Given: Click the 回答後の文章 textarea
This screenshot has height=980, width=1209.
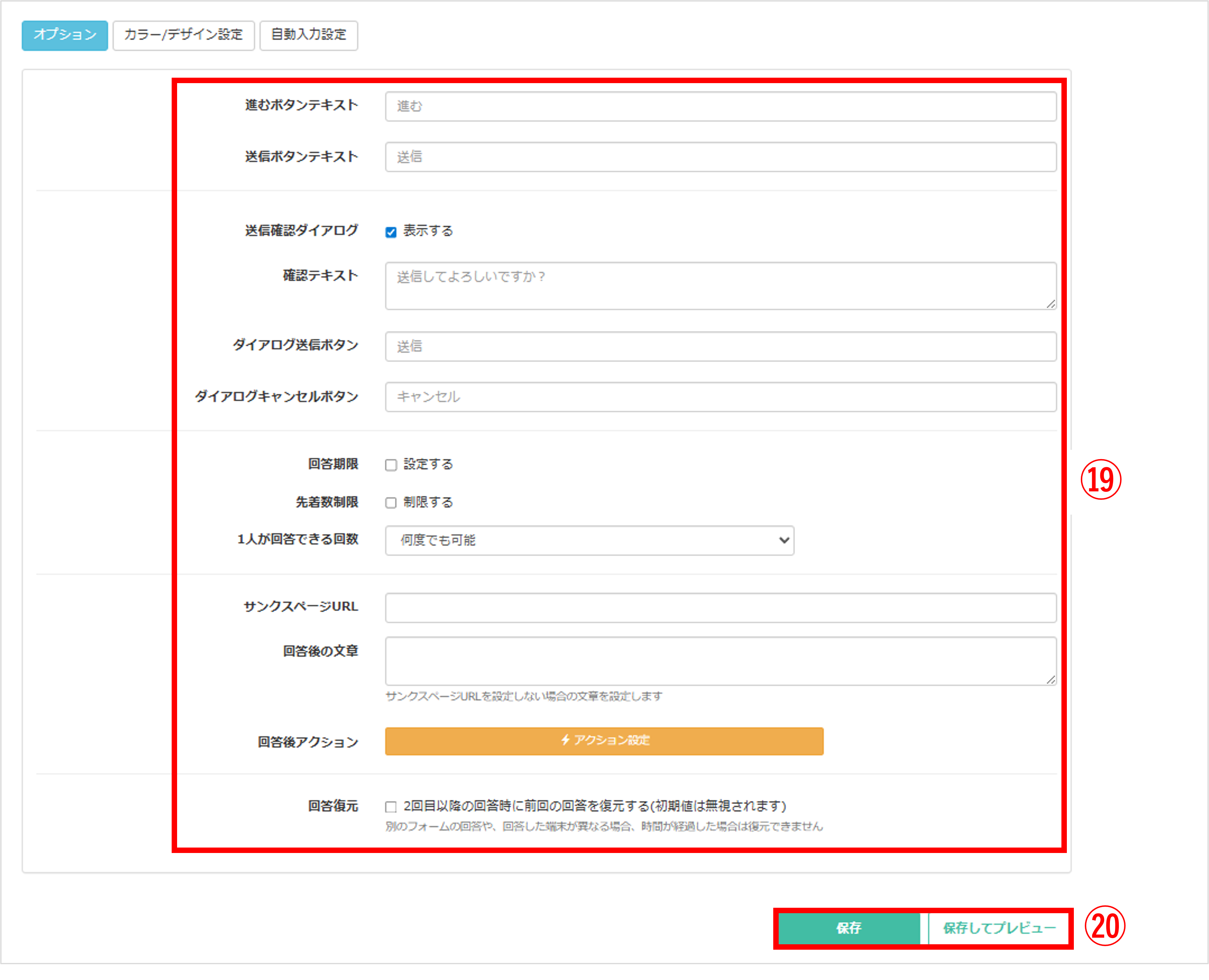Looking at the screenshot, I should (x=720, y=661).
